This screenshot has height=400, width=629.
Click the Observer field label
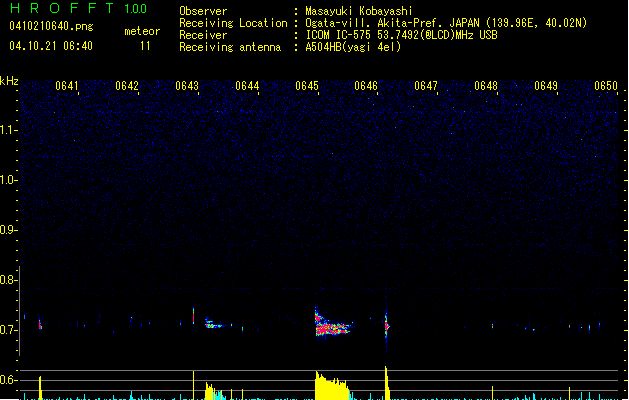click(x=203, y=11)
